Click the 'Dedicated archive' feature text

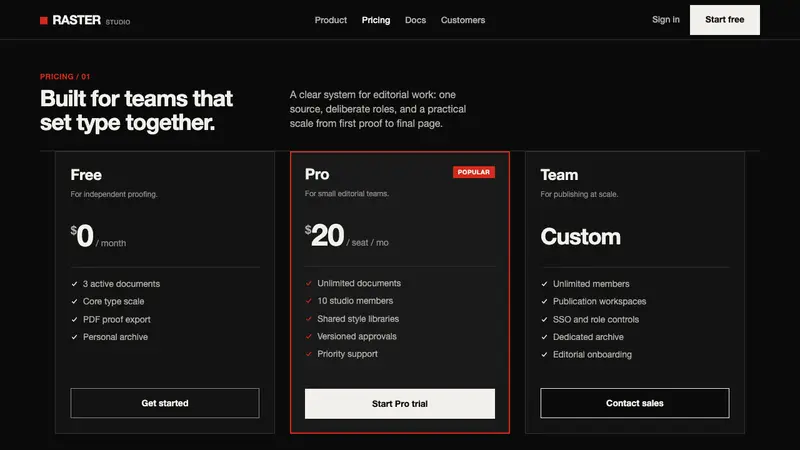point(588,337)
